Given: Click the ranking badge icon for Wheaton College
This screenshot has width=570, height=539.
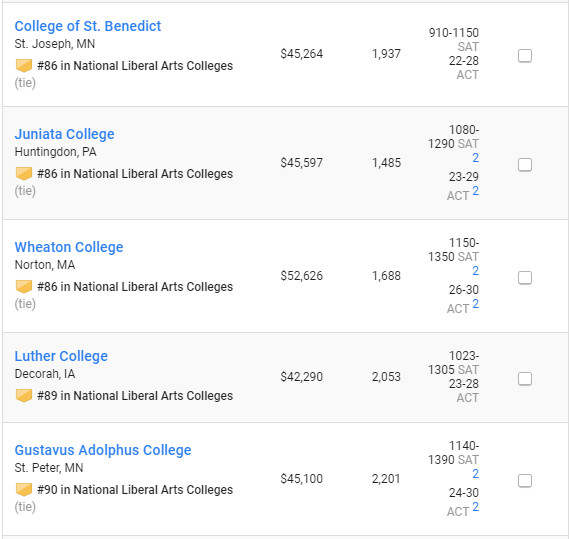Looking at the screenshot, I should (24, 287).
